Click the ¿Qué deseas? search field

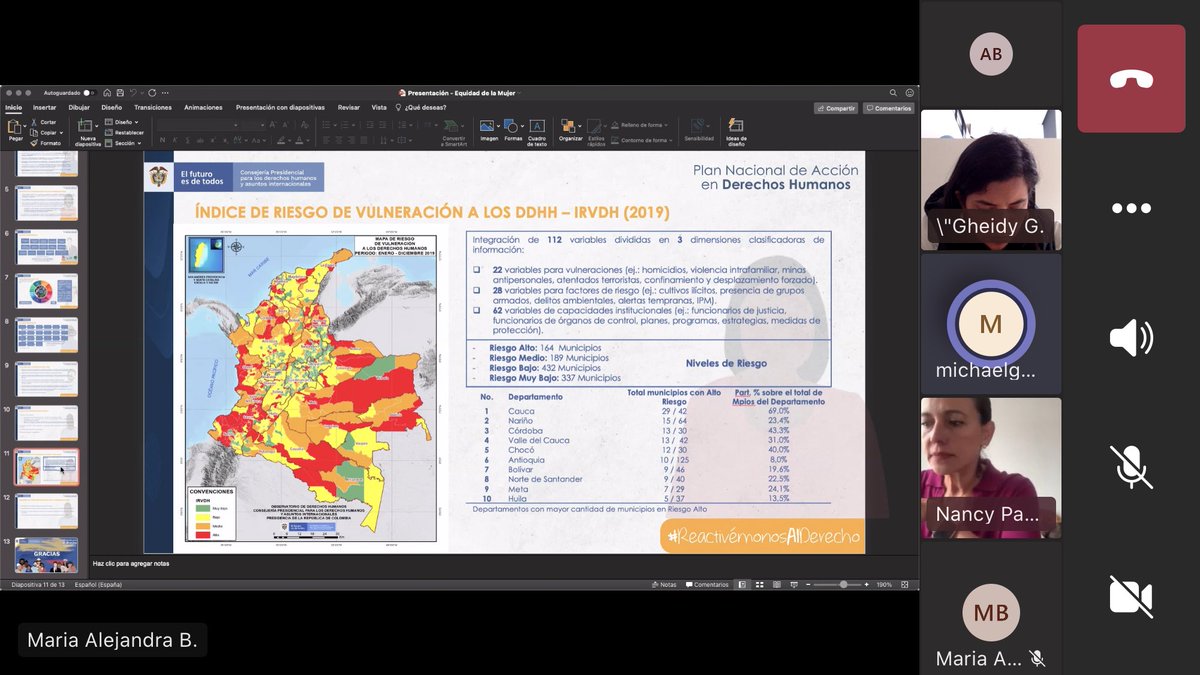click(422, 107)
